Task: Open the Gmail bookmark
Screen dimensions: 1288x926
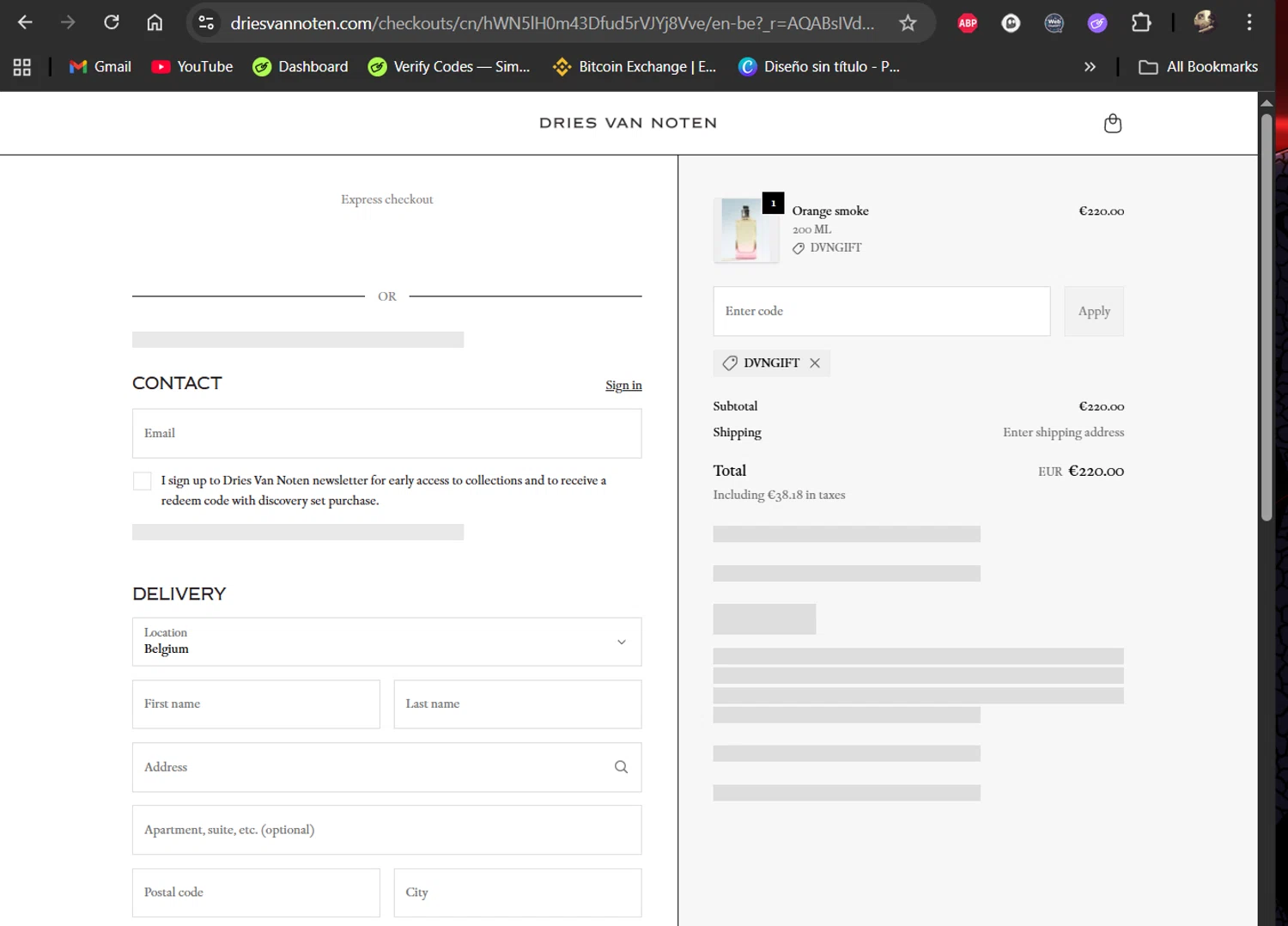Action: click(x=100, y=67)
